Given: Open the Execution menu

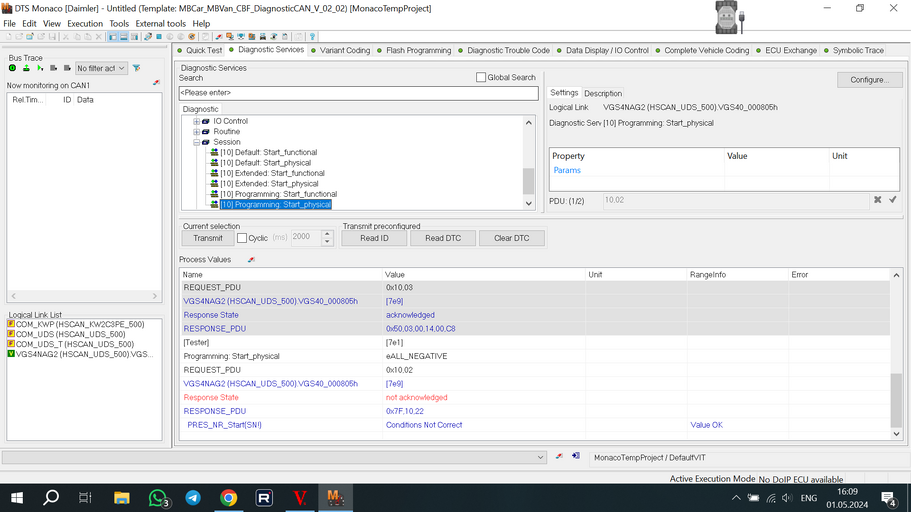Looking at the screenshot, I should pyautogui.click(x=85, y=24).
